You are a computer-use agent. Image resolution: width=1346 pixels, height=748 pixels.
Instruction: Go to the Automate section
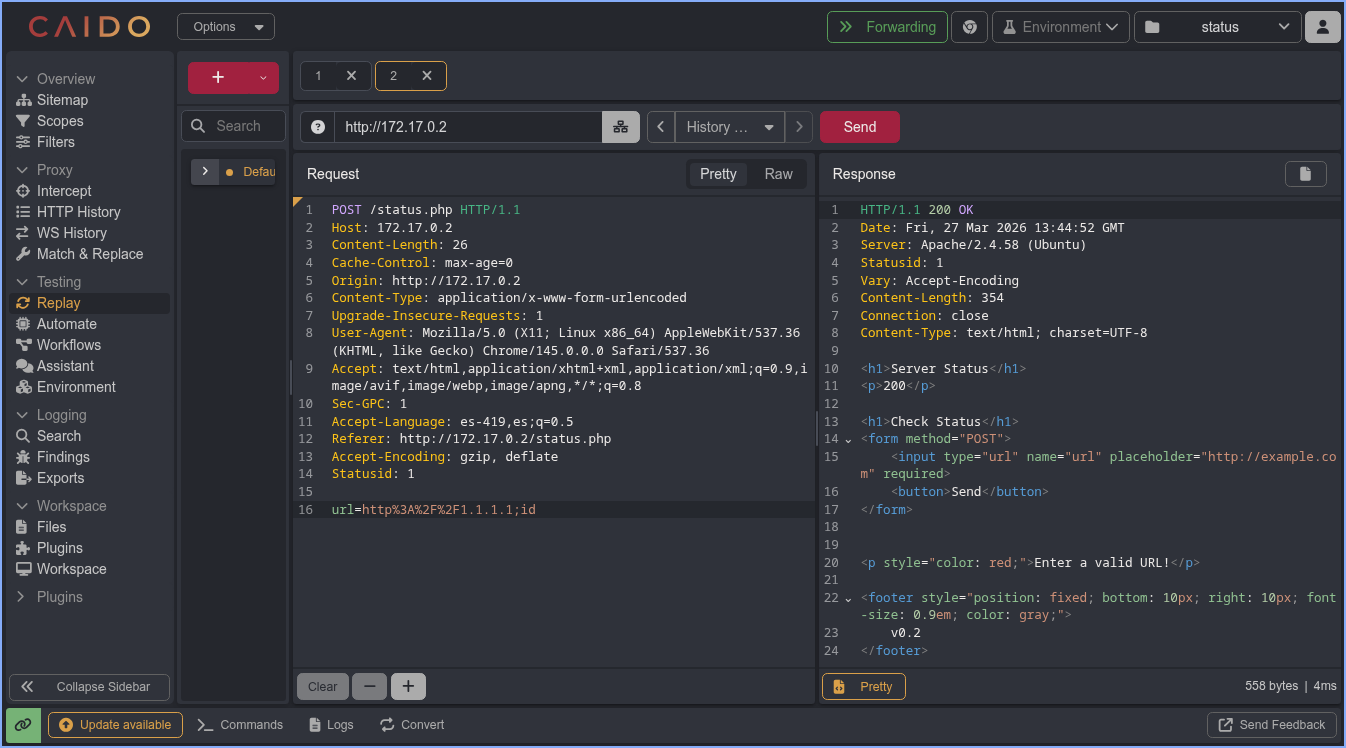(x=66, y=324)
